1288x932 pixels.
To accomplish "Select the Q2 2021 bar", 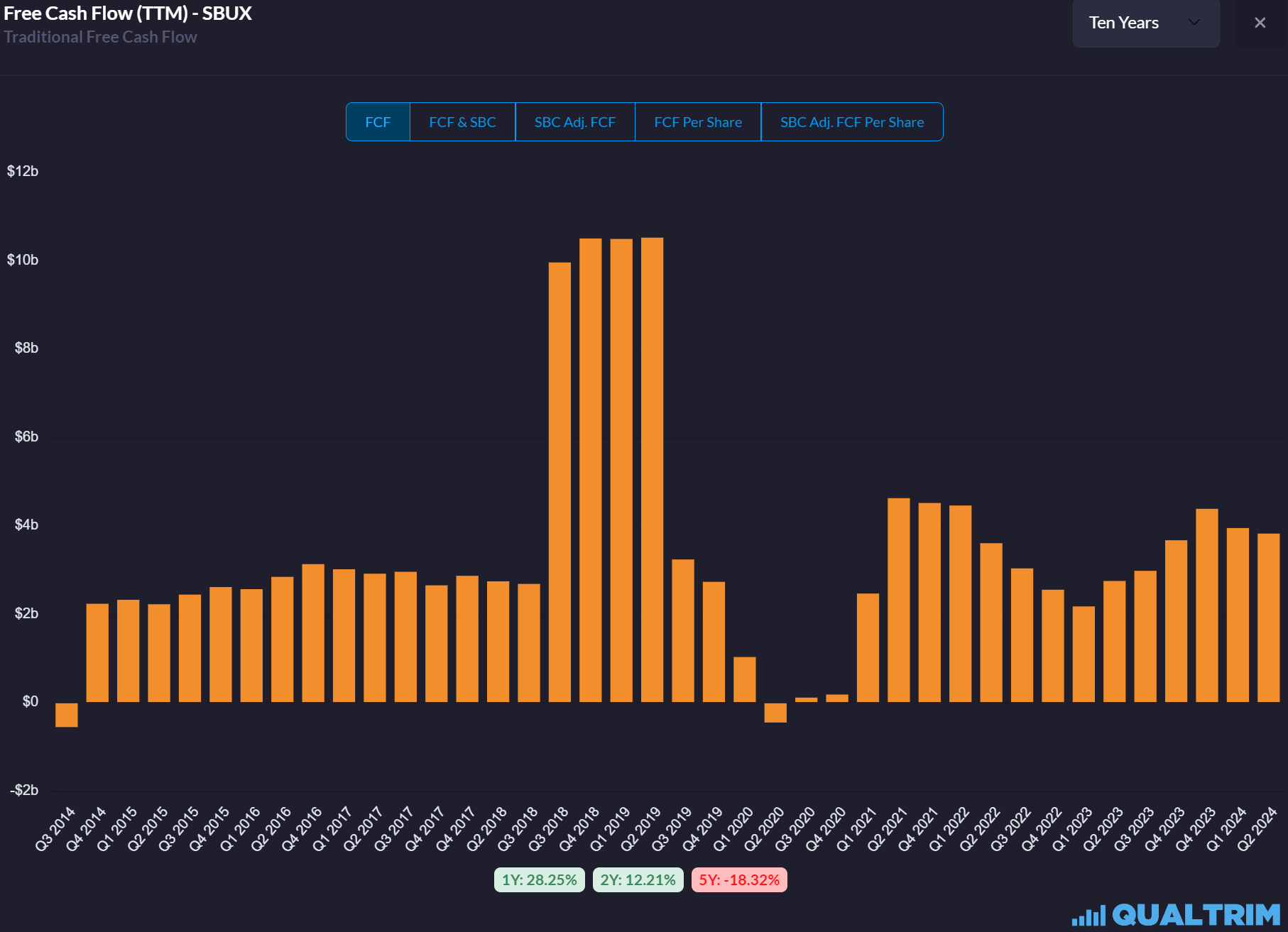I will pyautogui.click(x=899, y=600).
